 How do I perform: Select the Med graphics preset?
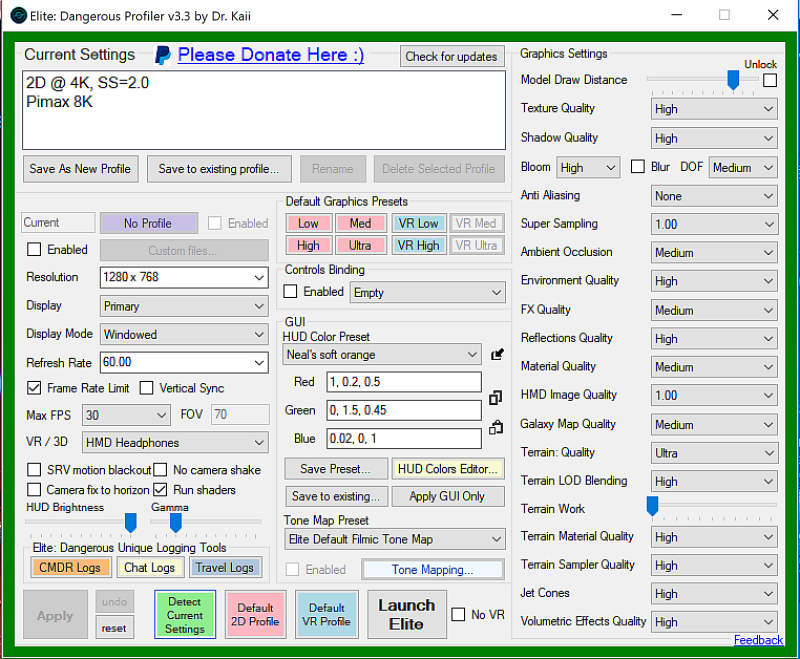click(x=361, y=223)
